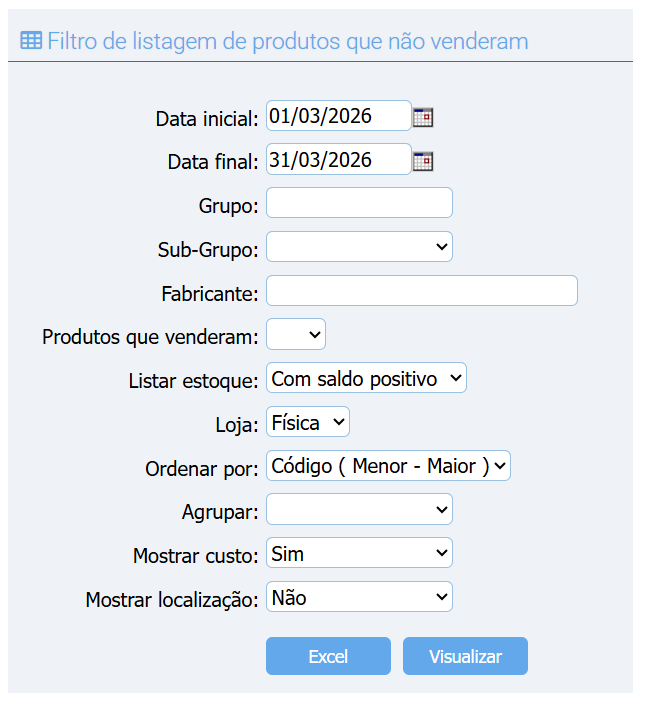The height and width of the screenshot is (722, 646).
Task: Open calendar picker for Data inicial
Action: [423, 117]
